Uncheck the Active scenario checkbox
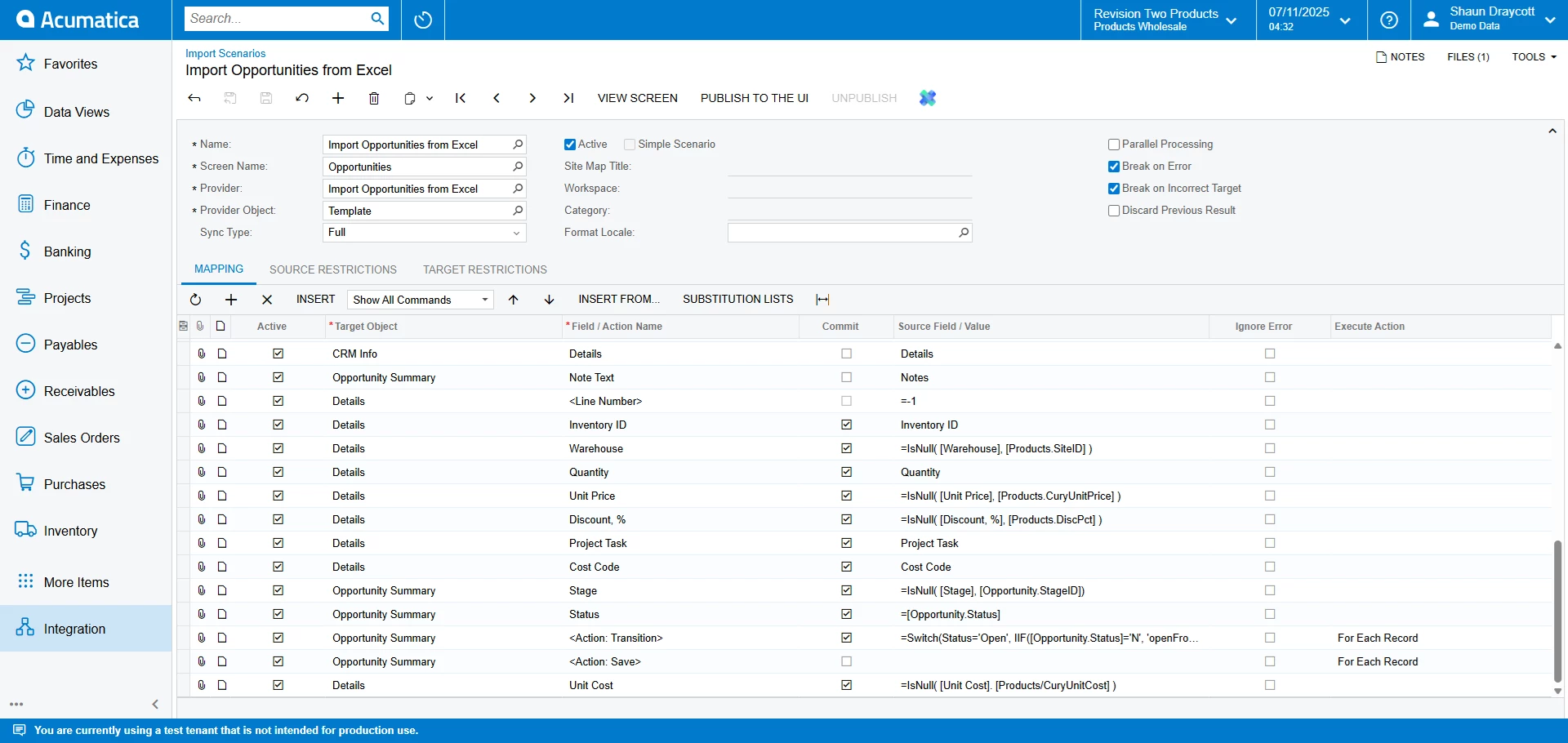Viewport: 1568px width, 743px height. tap(570, 145)
